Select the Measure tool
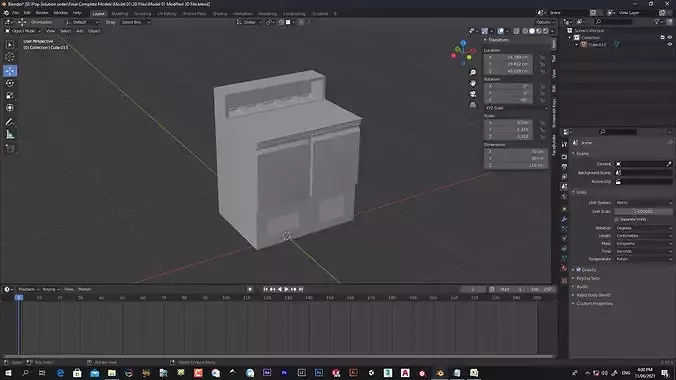The height and width of the screenshot is (380, 676). tap(10, 135)
